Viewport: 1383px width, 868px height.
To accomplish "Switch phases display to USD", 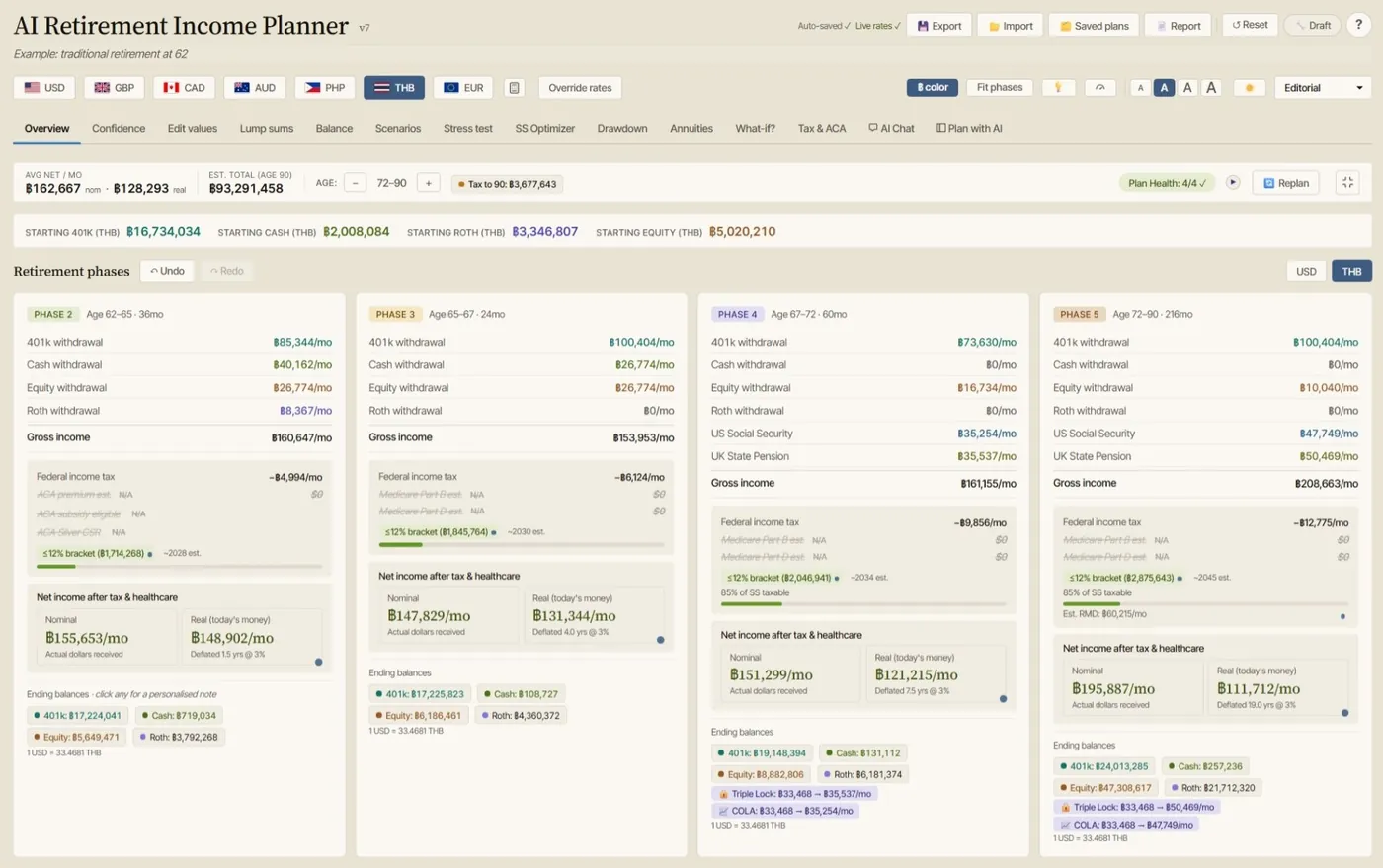I will pyautogui.click(x=1306, y=272).
